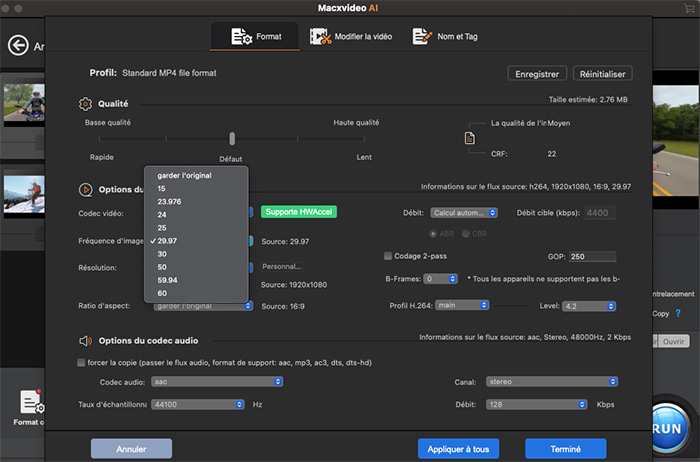Click the road preview image on right

675,141
